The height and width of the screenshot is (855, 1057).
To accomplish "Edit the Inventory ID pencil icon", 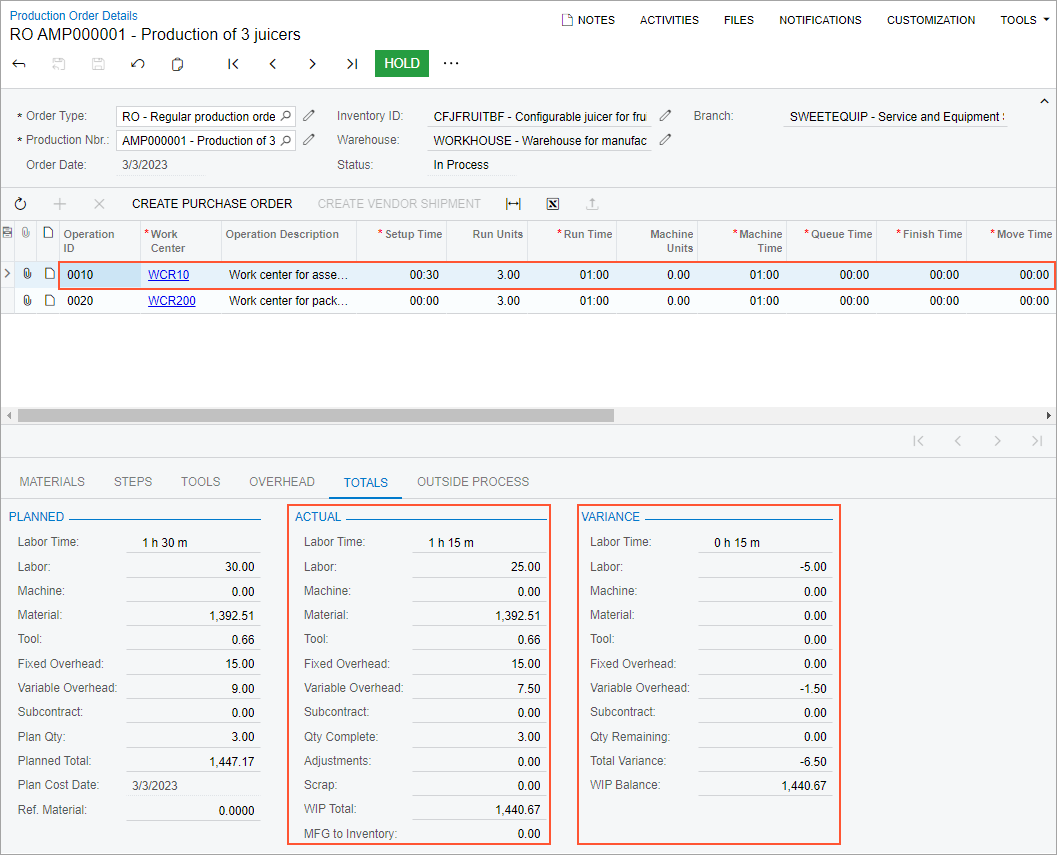I will pos(665,115).
